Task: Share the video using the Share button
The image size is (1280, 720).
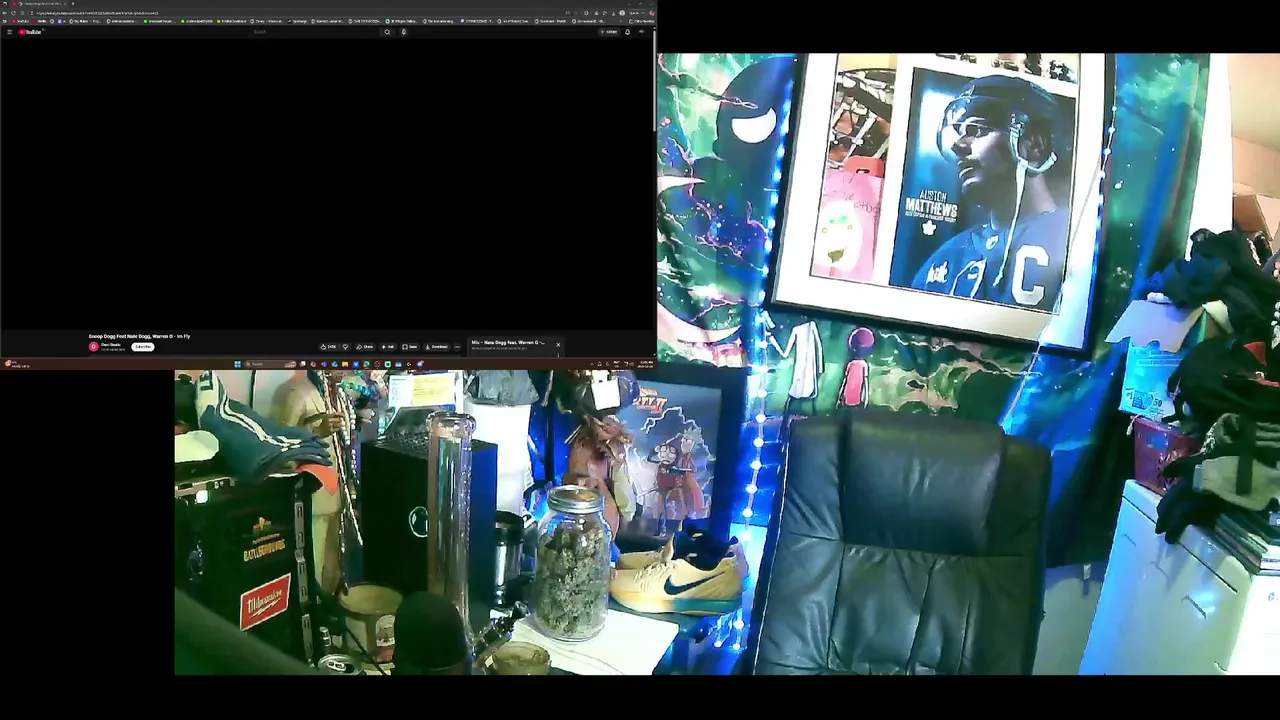Action: pyautogui.click(x=365, y=347)
